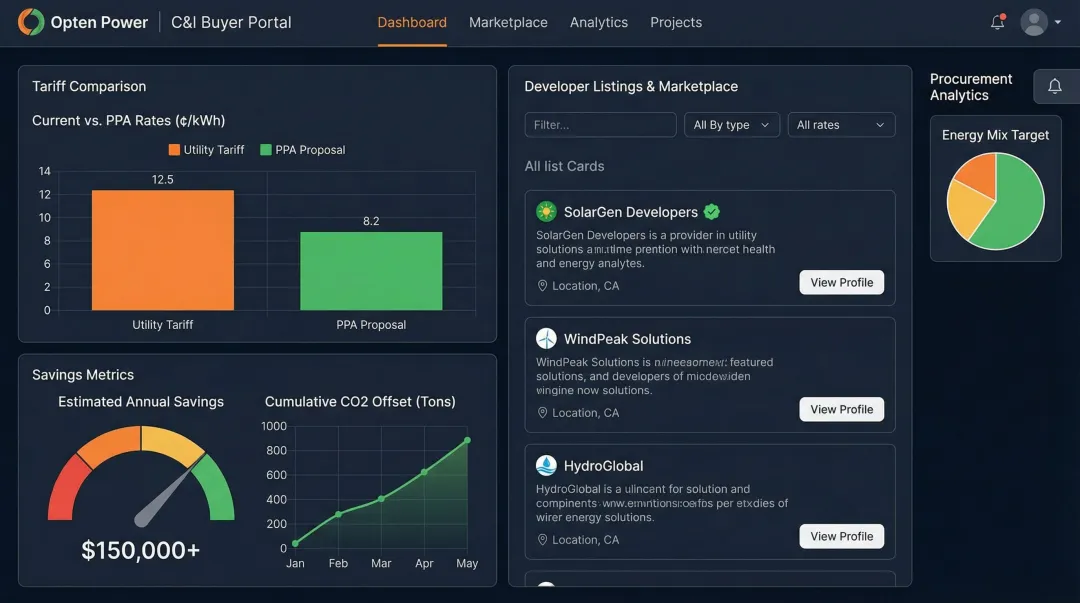This screenshot has height=603, width=1080.
Task: Open the All By type dropdown
Action: click(x=732, y=125)
